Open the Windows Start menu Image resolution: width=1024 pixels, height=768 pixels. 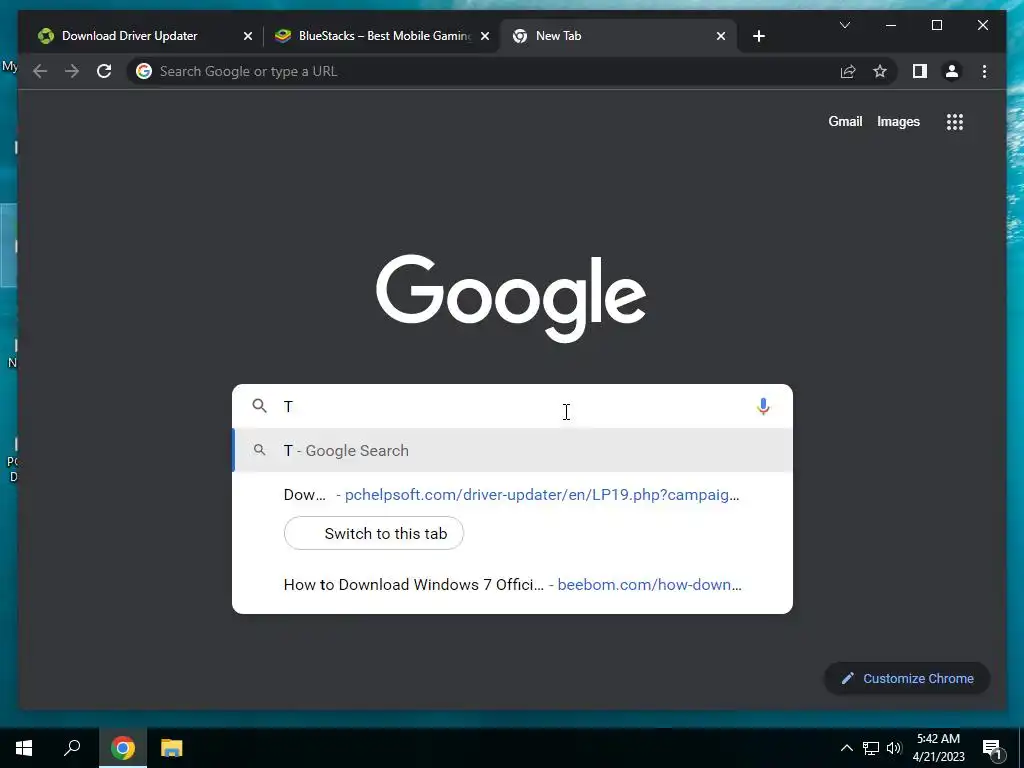coord(24,748)
